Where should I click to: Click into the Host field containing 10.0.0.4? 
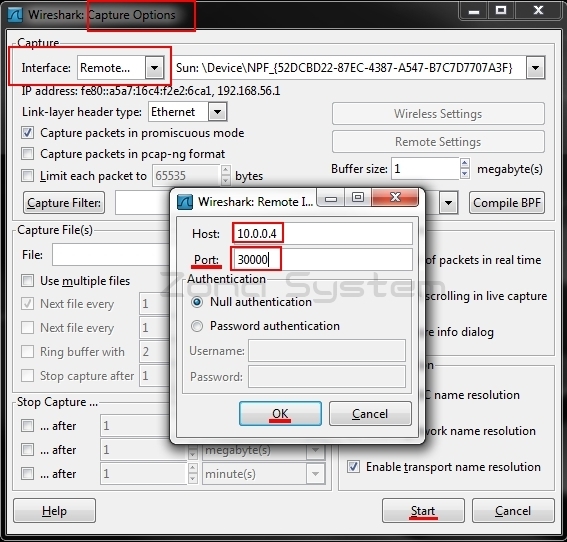[323, 234]
